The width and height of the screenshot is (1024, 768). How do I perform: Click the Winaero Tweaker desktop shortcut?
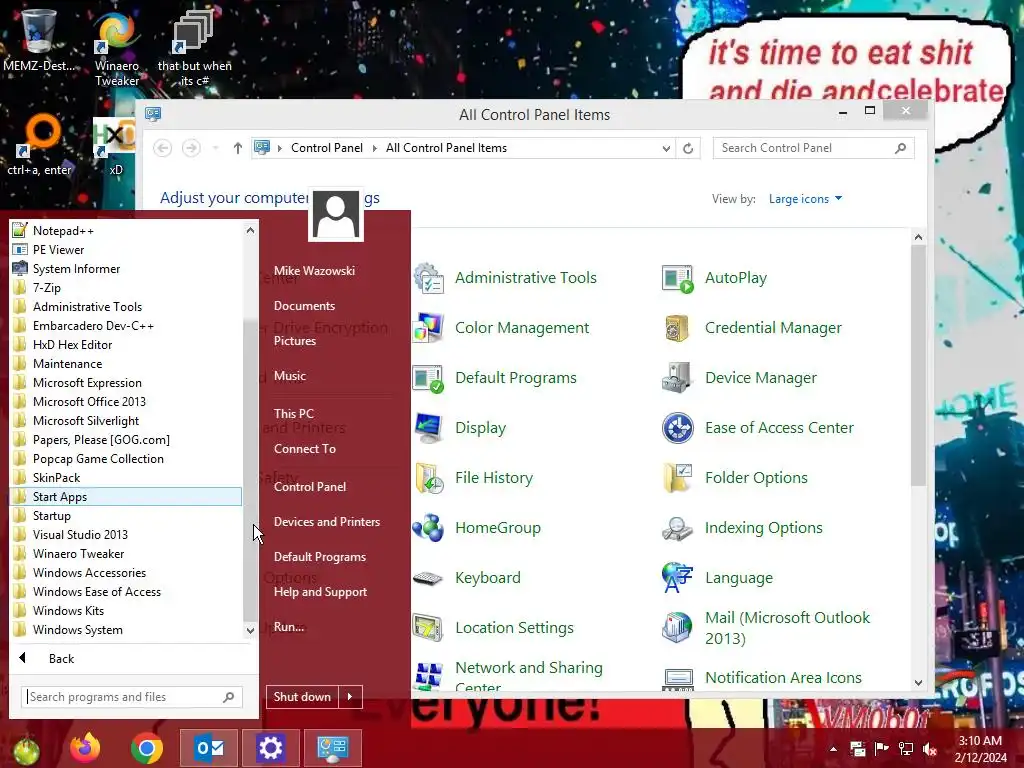click(117, 49)
